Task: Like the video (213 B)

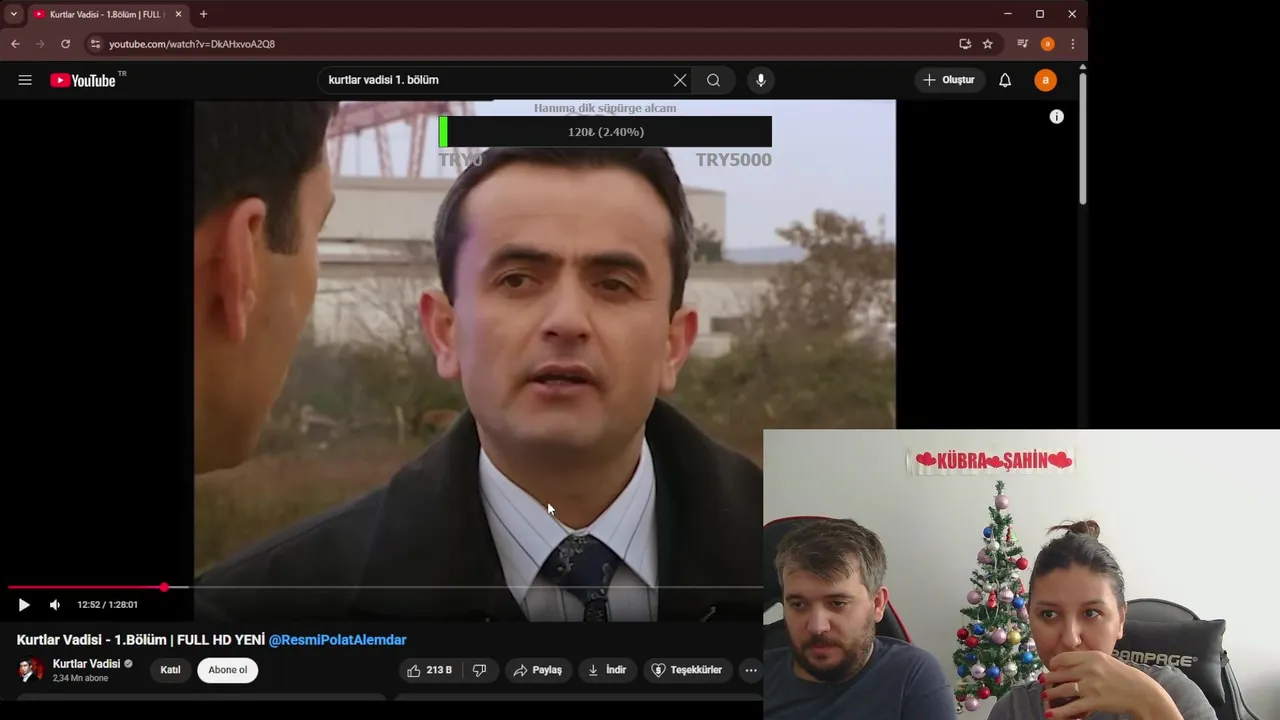Action: coord(429,670)
